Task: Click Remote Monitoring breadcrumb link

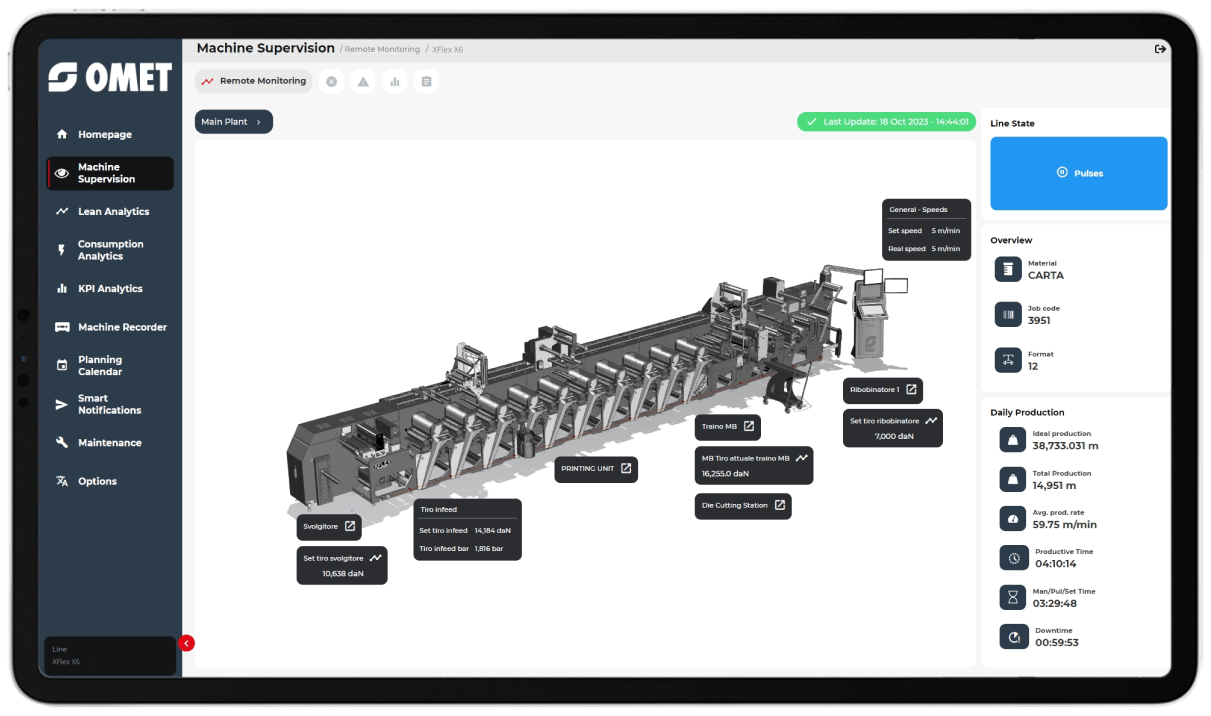Action: pos(382,49)
